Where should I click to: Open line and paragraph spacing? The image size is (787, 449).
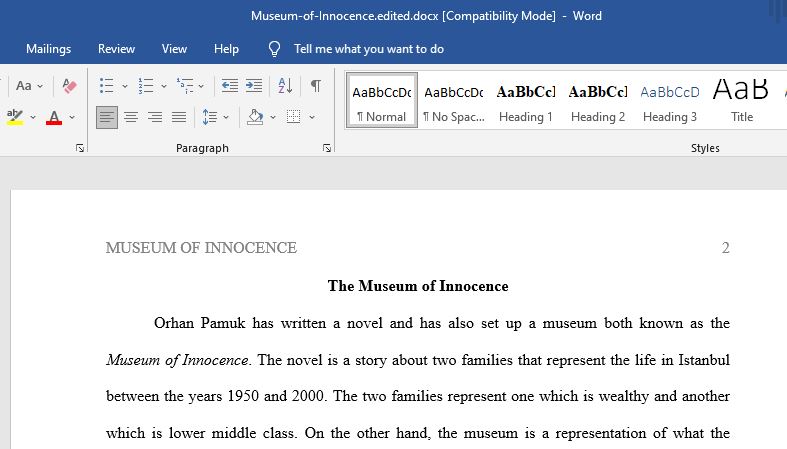(x=210, y=117)
